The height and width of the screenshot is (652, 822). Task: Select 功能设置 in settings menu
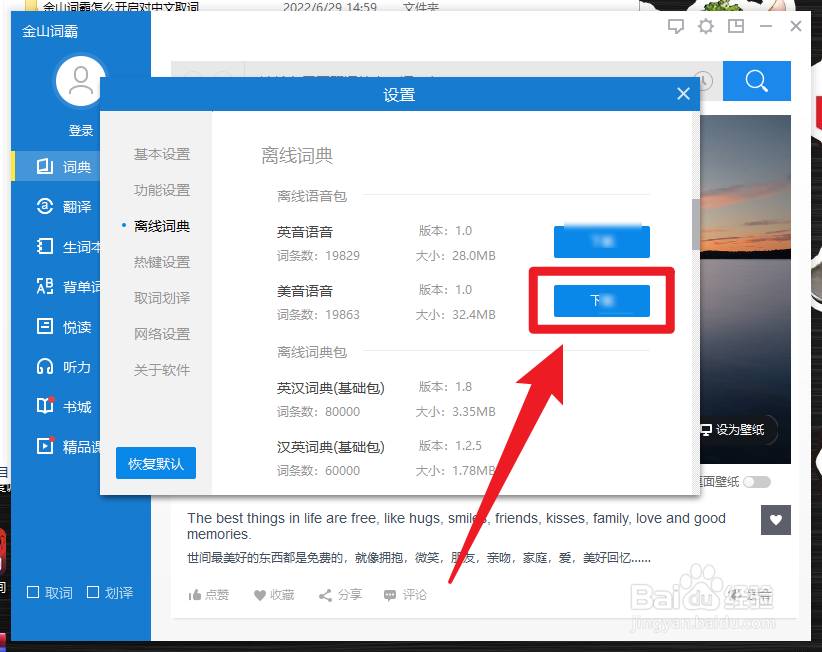pyautogui.click(x=161, y=190)
